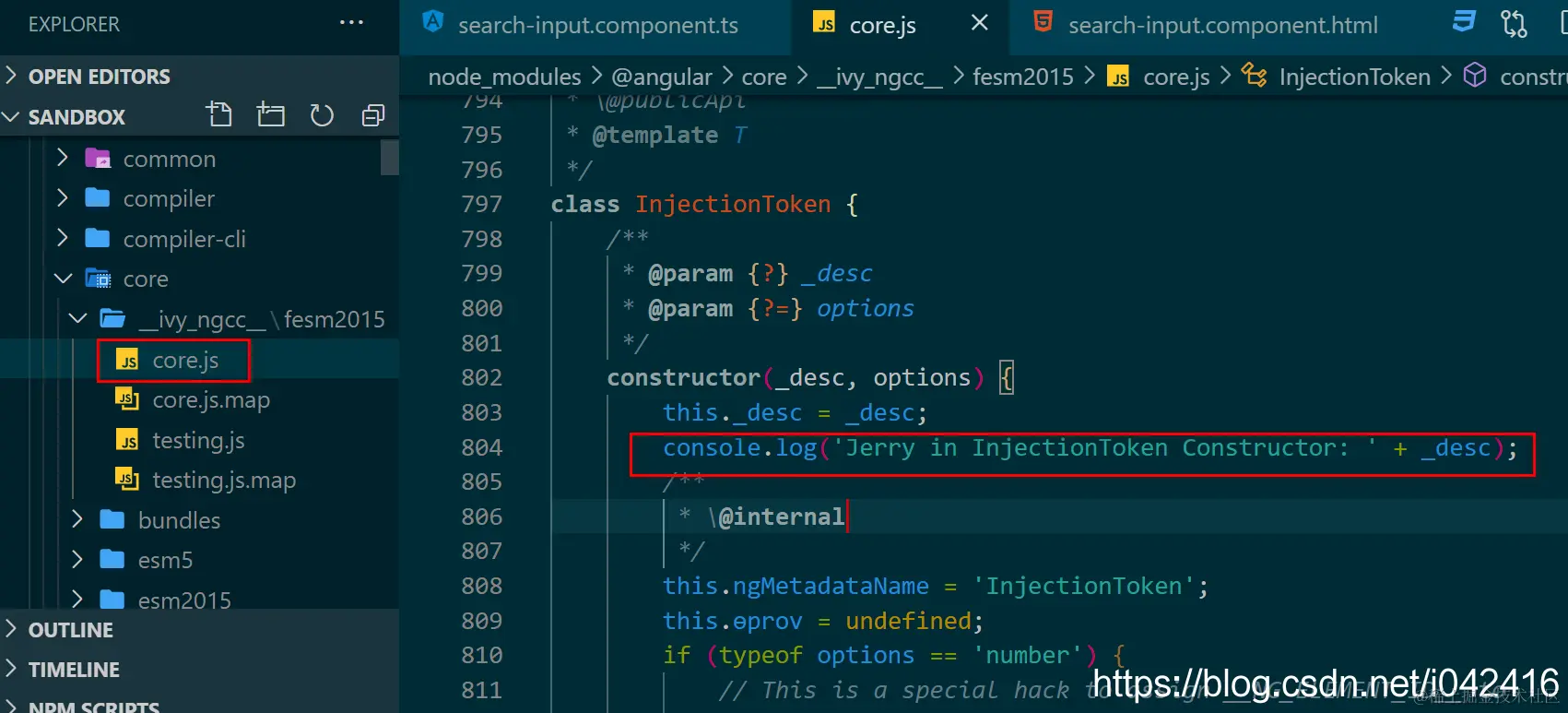Screen dimensions: 1568x713
Task: Open the CSS file shortcut icon
Action: pyautogui.click(x=1465, y=22)
